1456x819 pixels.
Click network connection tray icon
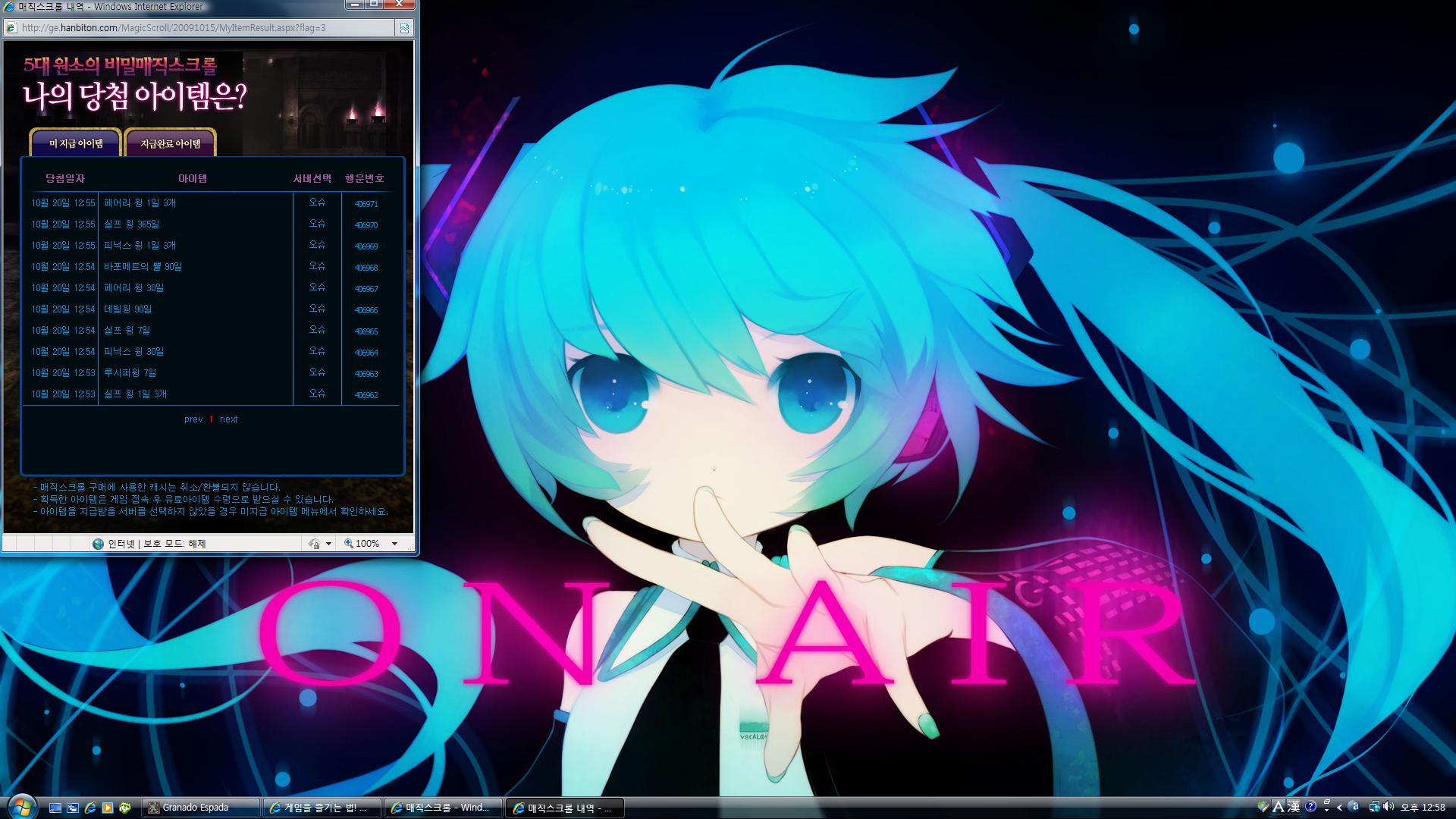1375,807
